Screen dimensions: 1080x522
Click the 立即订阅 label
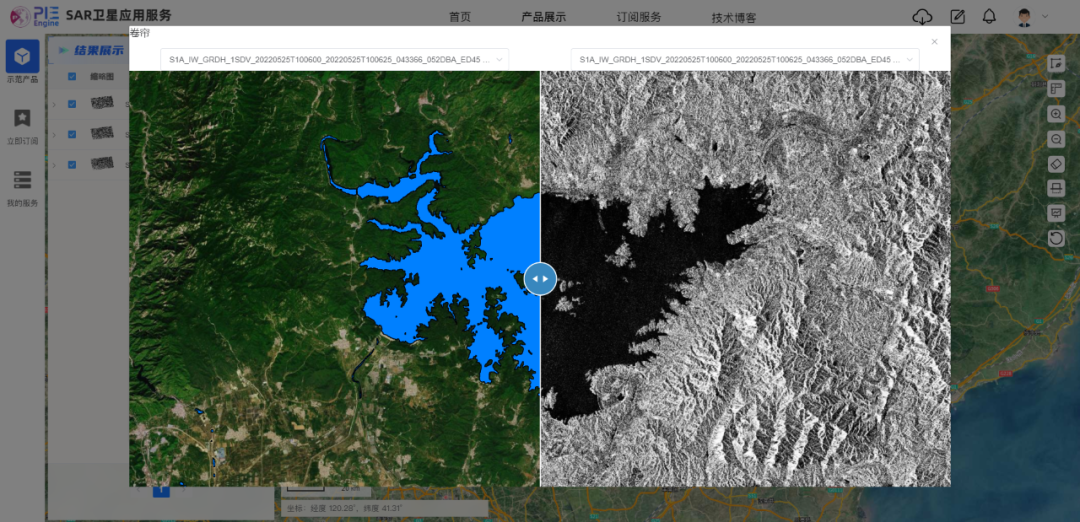pyautogui.click(x=22, y=140)
